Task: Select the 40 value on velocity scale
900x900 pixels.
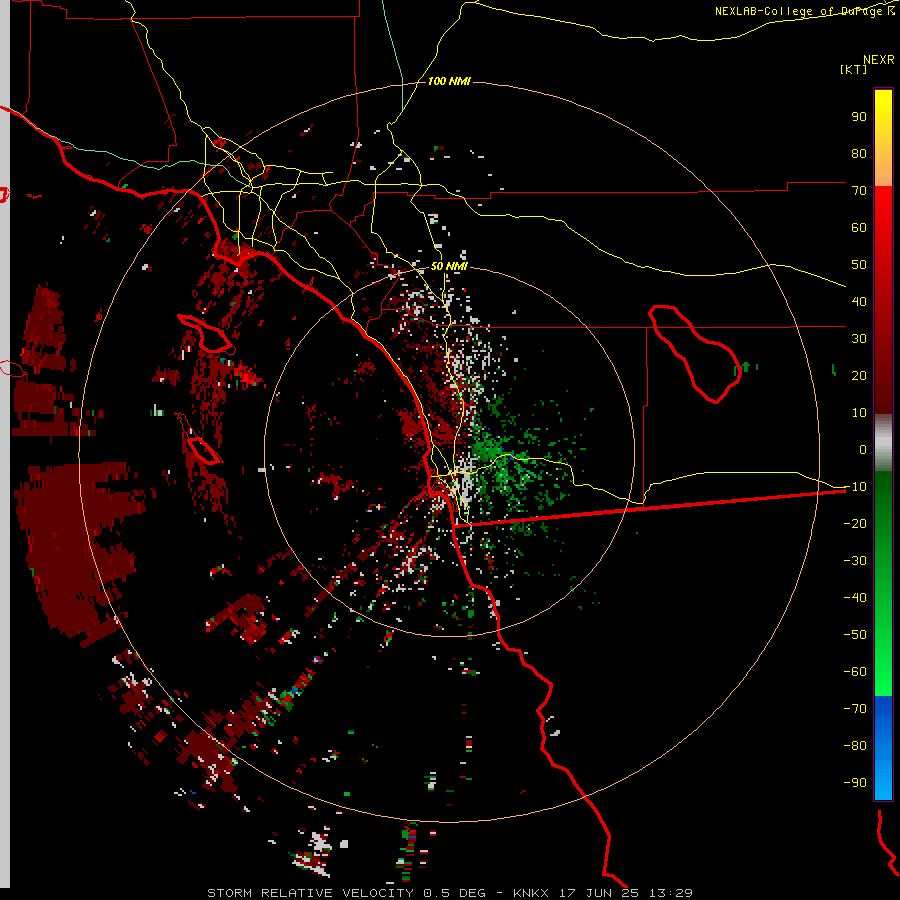Action: pyautogui.click(x=859, y=302)
